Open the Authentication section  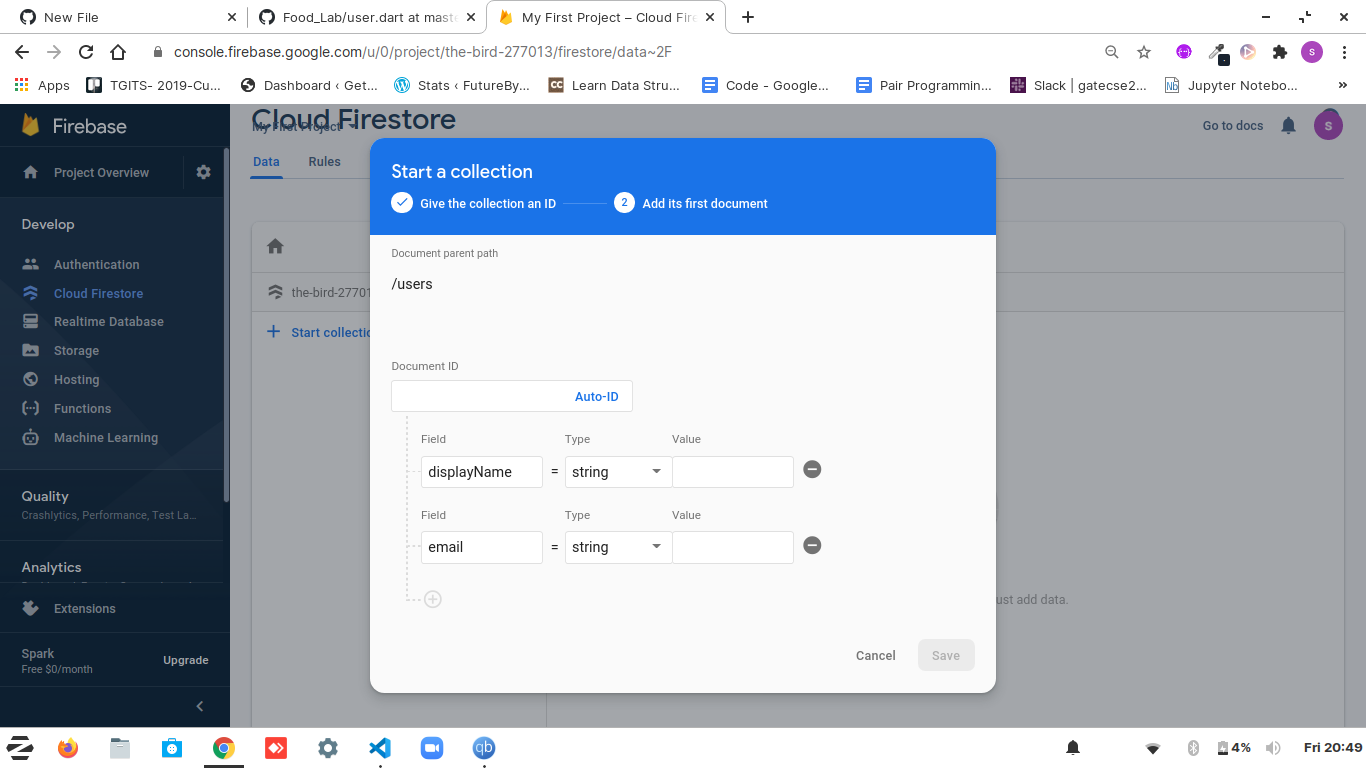pos(96,265)
